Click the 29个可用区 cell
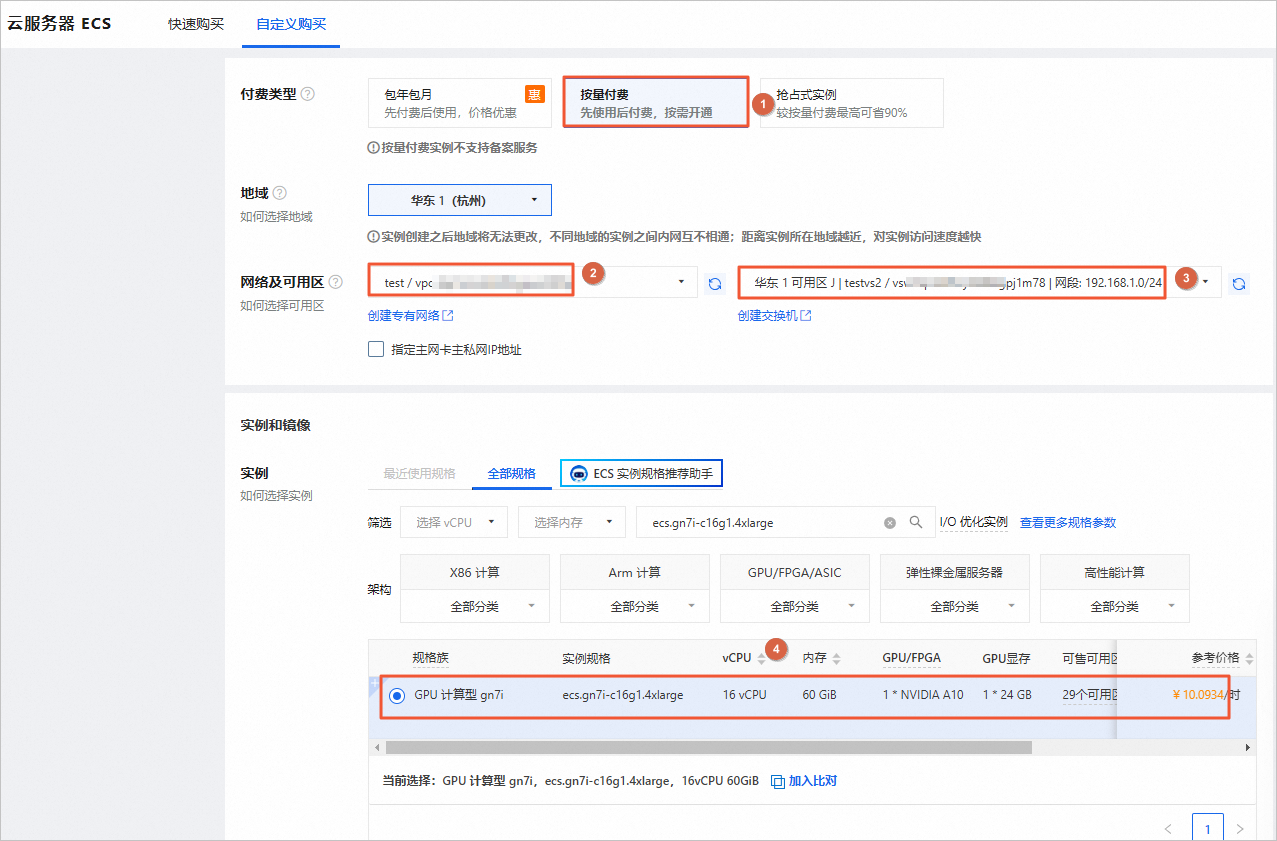This screenshot has height=841, width=1277. (1089, 695)
